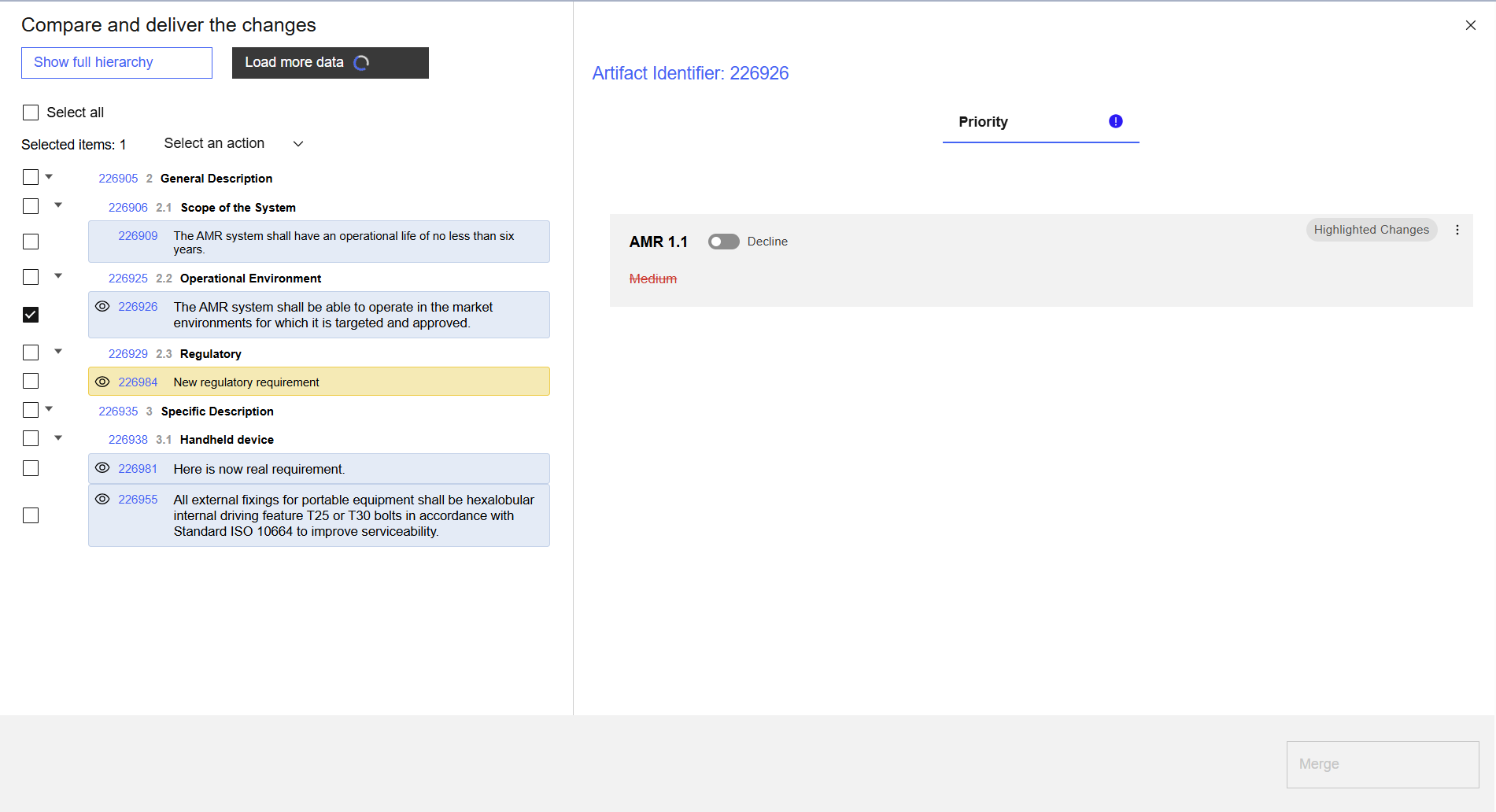Image resolution: width=1496 pixels, height=812 pixels.
Task: Collapse the Operational Environment section
Action: [58, 276]
